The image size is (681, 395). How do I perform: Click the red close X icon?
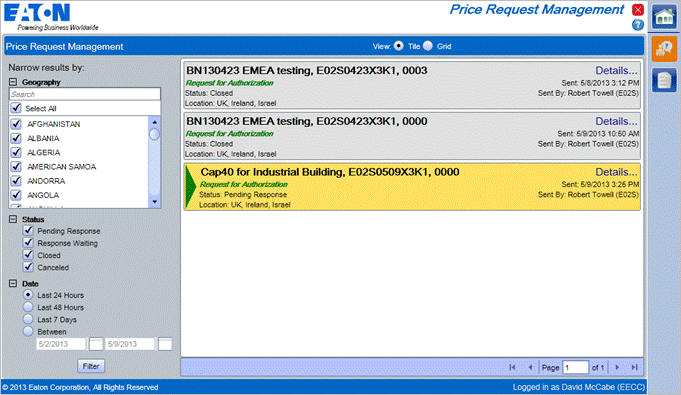(x=638, y=10)
